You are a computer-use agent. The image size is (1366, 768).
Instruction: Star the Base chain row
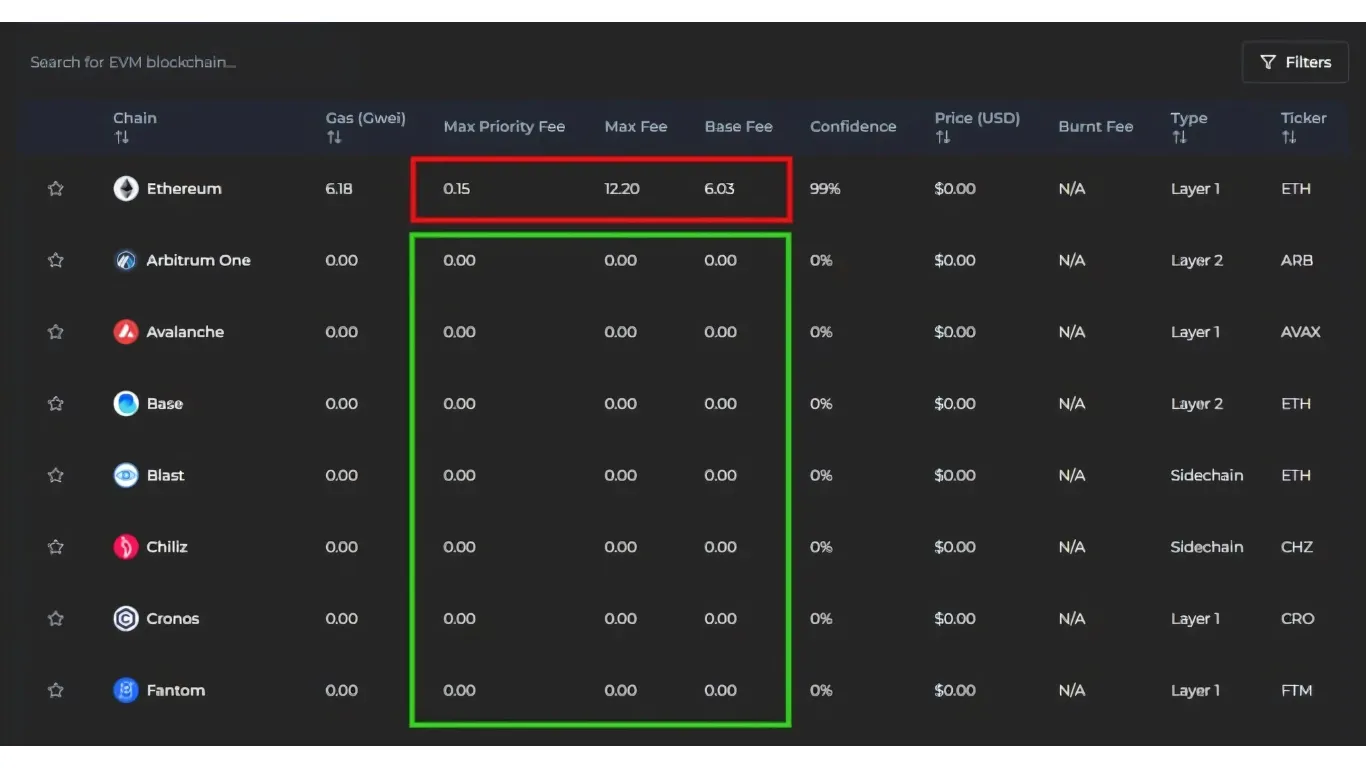56,404
